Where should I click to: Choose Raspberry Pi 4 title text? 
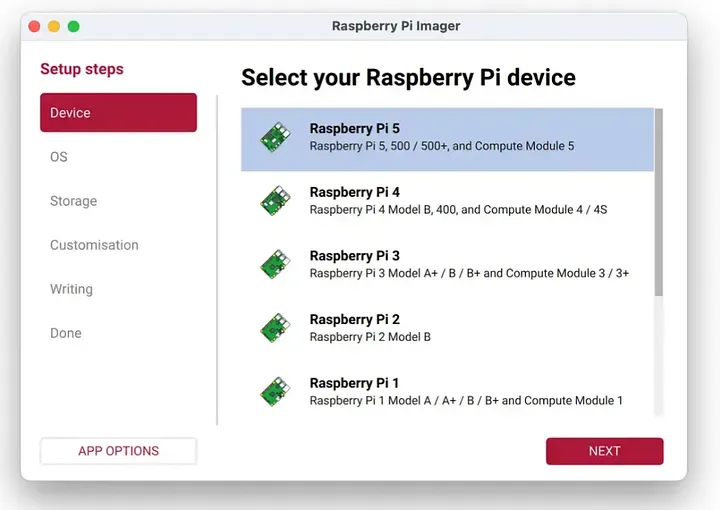pyautogui.click(x=354, y=192)
